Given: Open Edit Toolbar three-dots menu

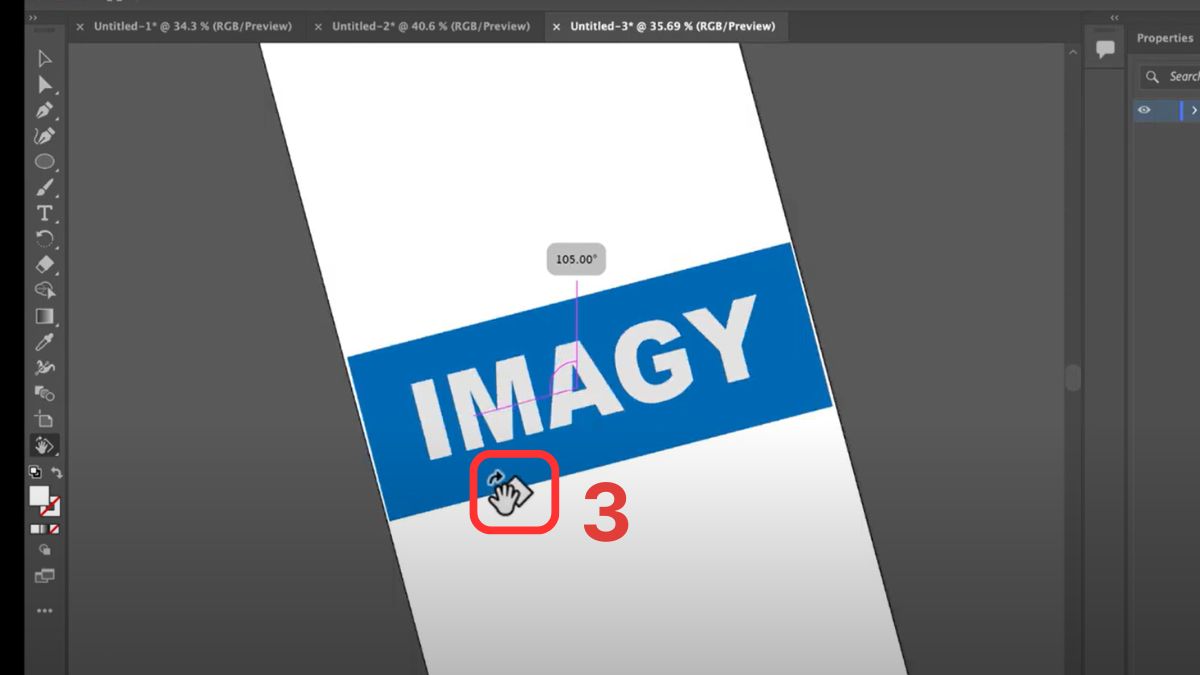Looking at the screenshot, I should point(44,610).
